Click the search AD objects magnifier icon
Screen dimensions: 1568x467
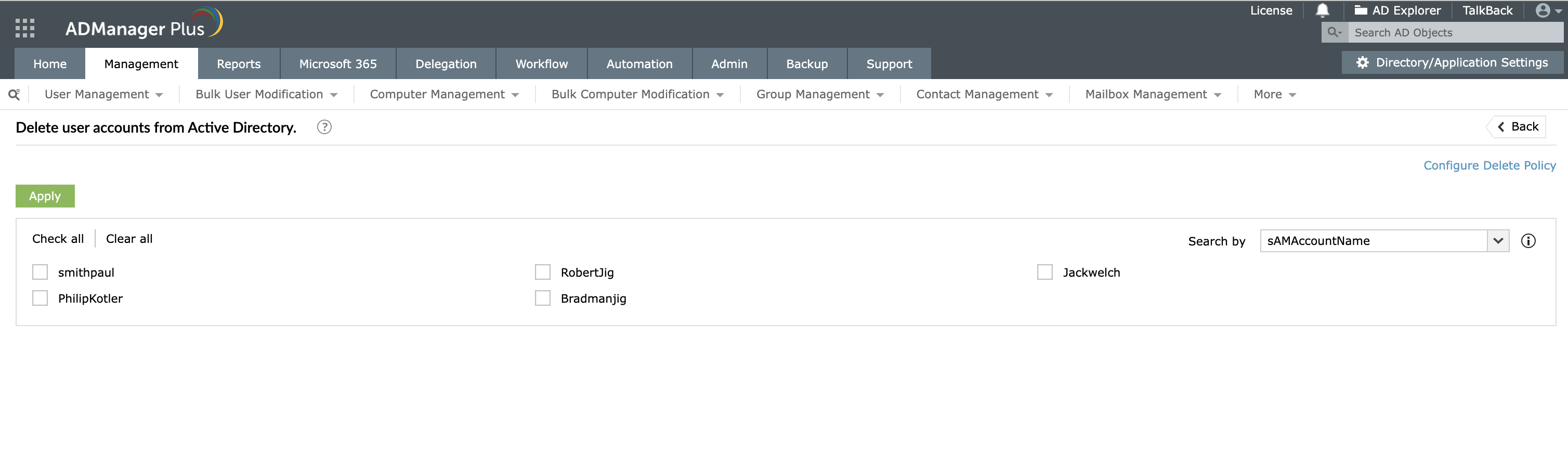1334,32
